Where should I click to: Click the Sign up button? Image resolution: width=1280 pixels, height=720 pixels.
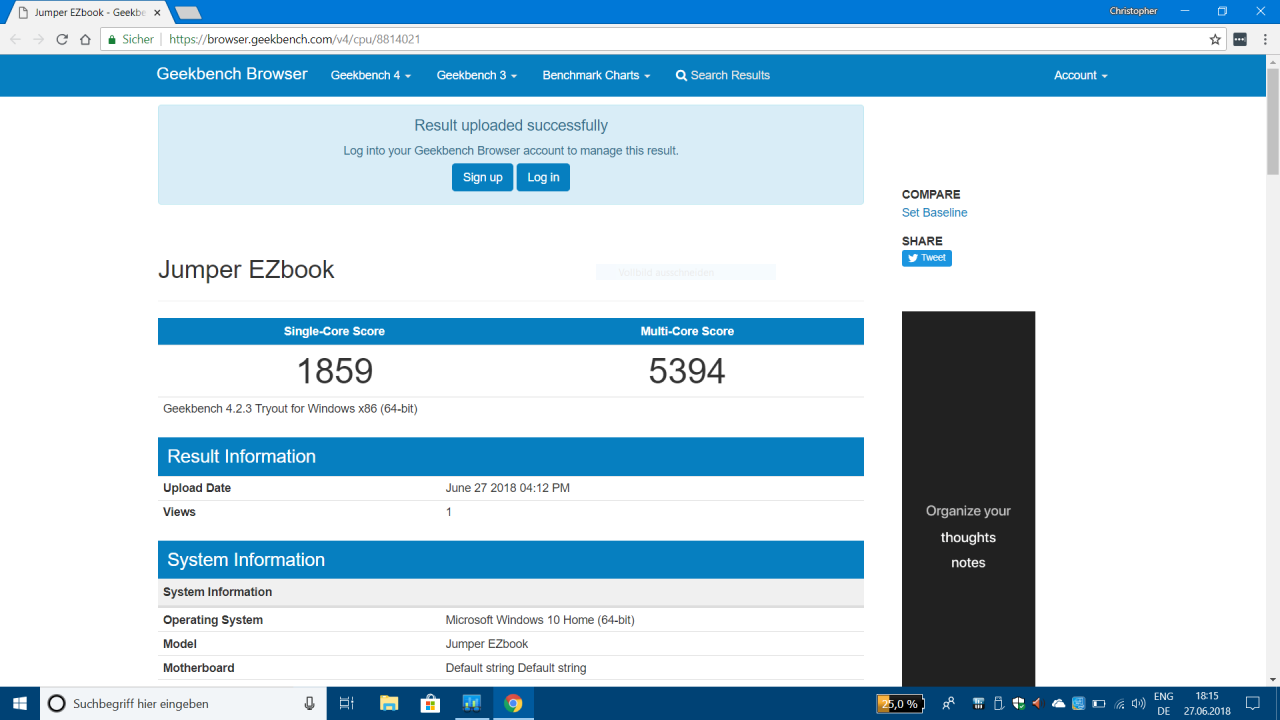click(x=482, y=177)
